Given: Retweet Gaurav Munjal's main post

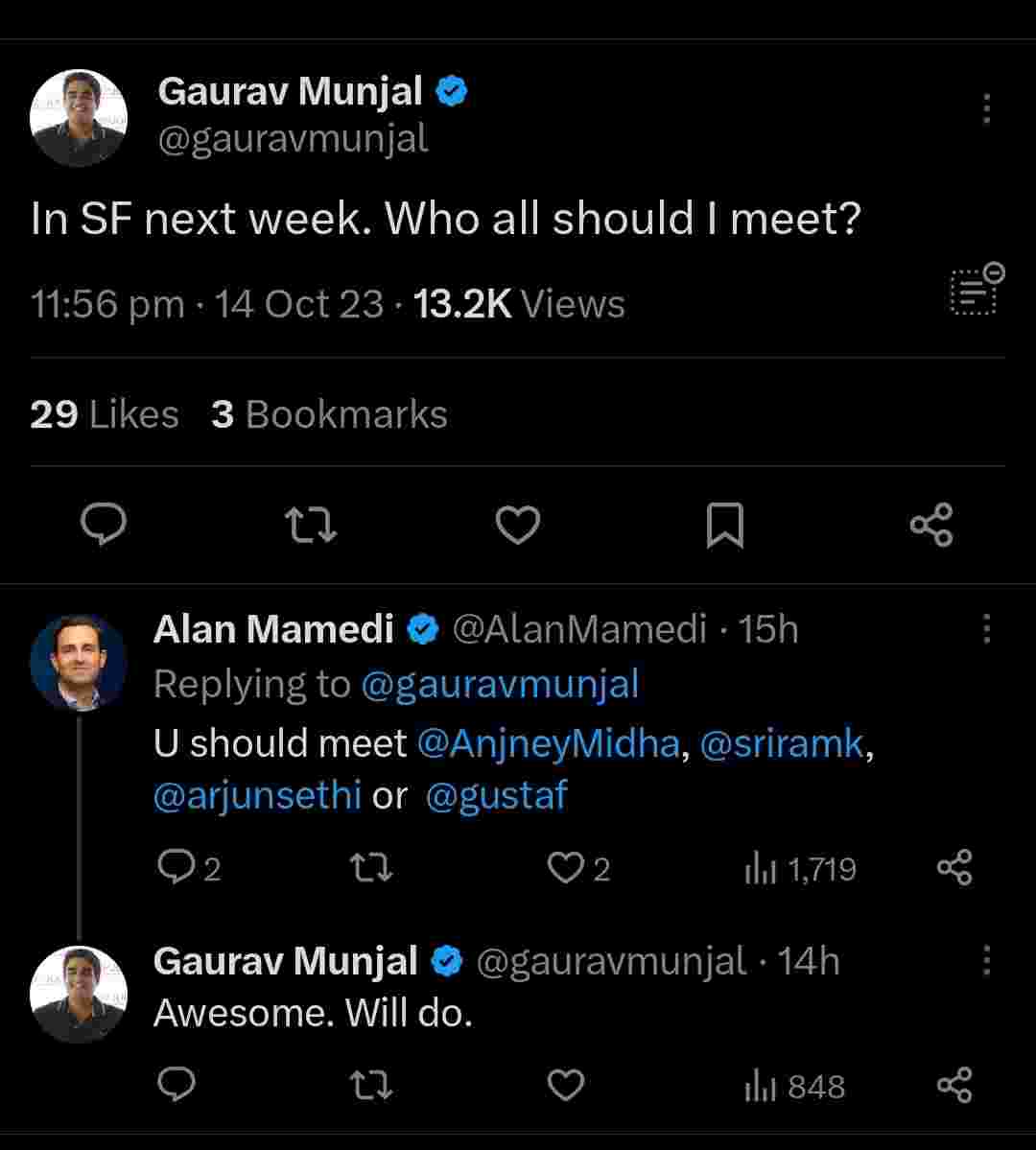Looking at the screenshot, I should tap(312, 525).
